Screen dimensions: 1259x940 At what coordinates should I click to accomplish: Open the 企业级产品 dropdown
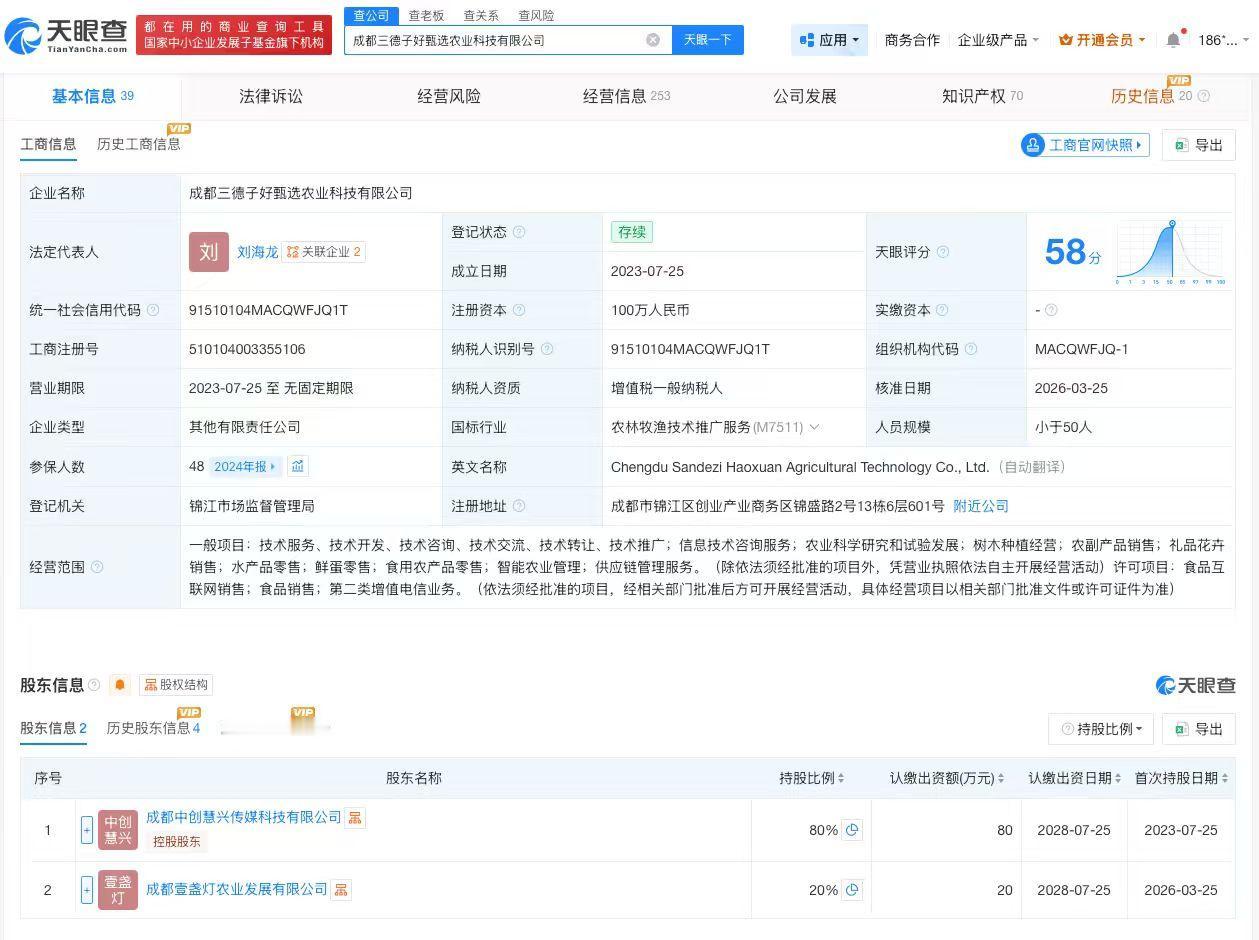(999, 40)
